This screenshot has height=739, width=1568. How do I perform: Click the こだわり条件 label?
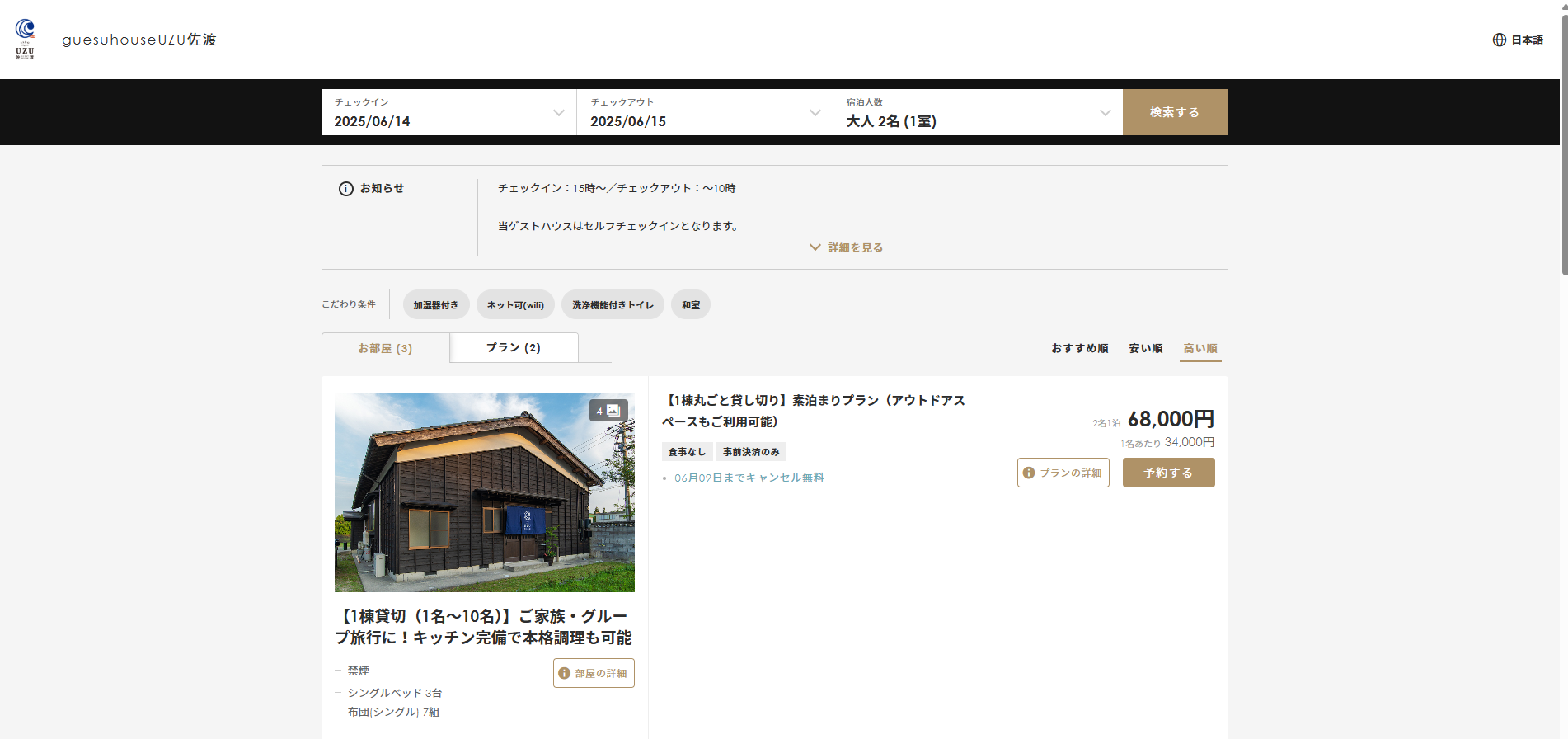click(349, 304)
